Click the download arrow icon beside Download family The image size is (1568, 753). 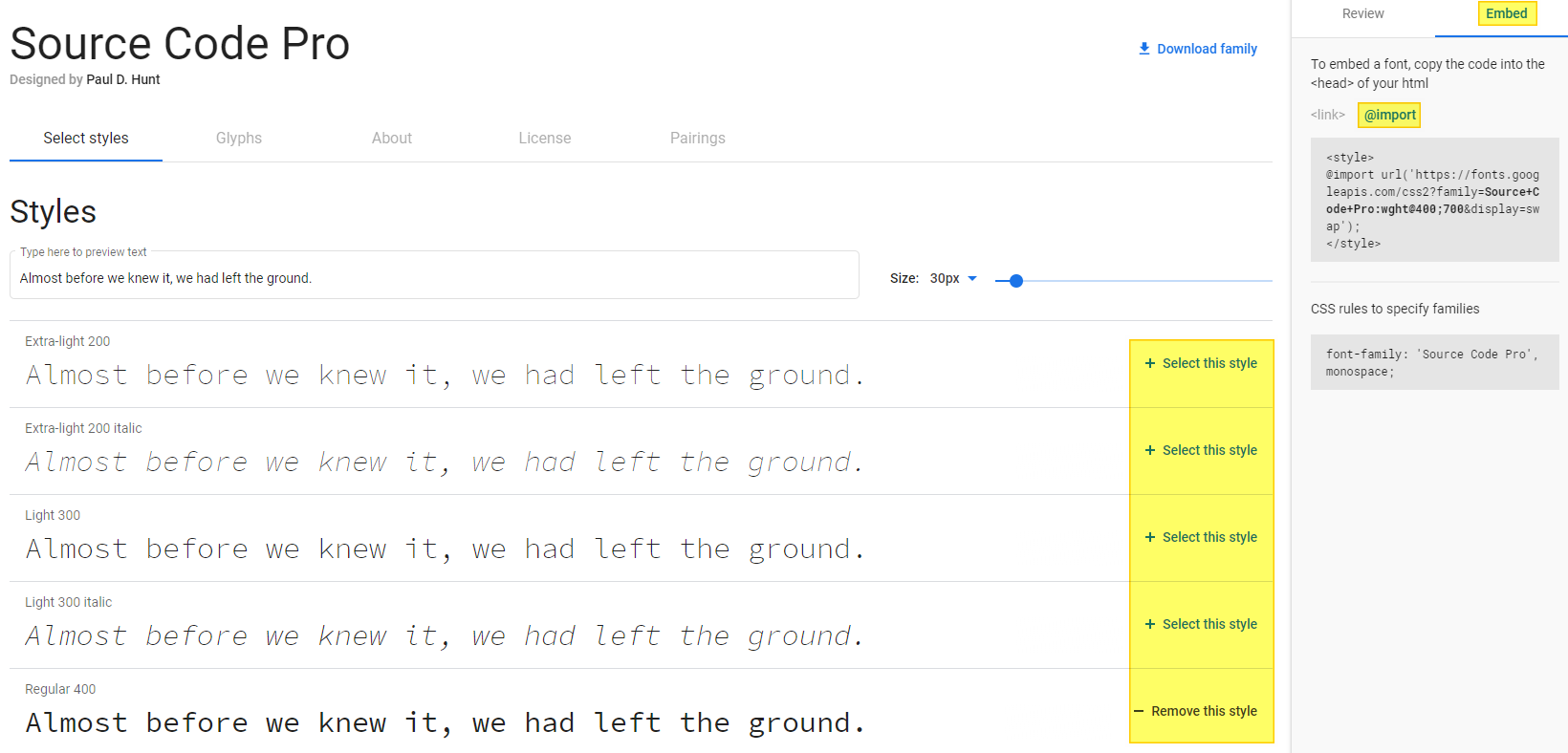(x=1144, y=49)
